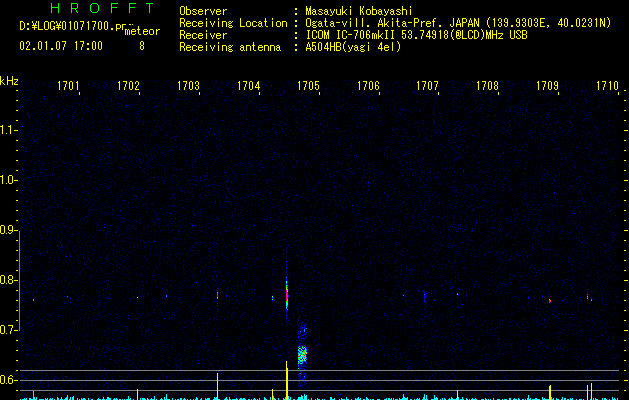This screenshot has height=400, width=629.
Task: Click the meteor count label
Action: pos(142,31)
